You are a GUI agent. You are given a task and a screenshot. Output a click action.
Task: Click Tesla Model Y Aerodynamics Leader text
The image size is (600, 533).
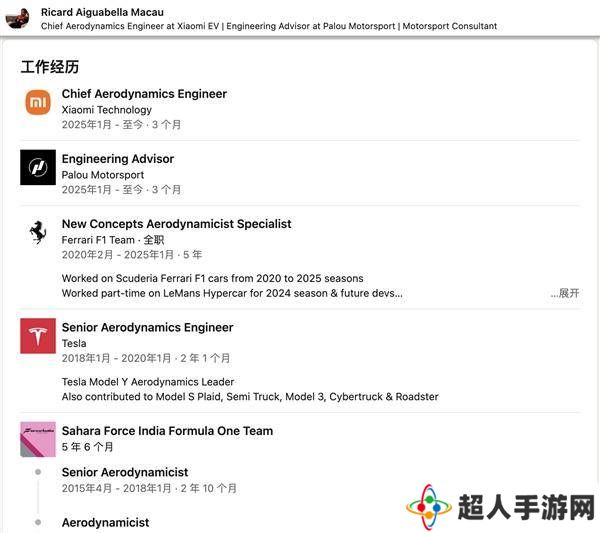click(148, 382)
